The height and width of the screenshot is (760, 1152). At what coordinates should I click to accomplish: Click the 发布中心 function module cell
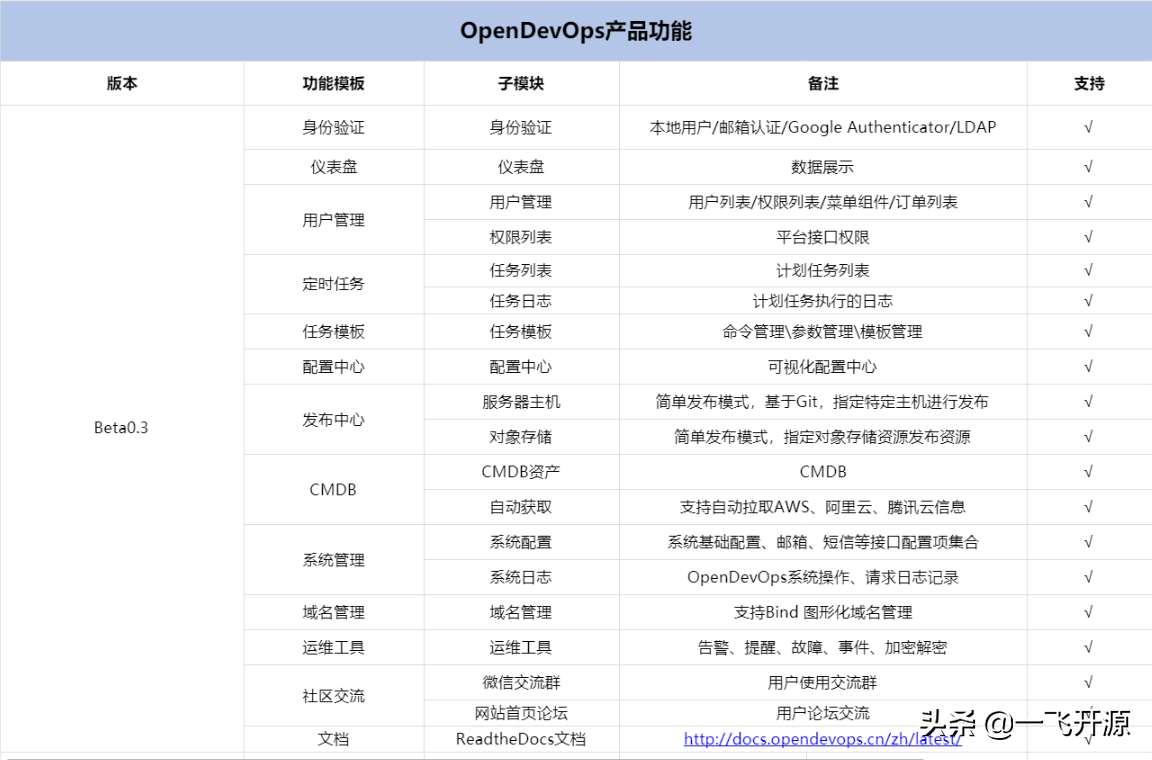click(x=334, y=420)
